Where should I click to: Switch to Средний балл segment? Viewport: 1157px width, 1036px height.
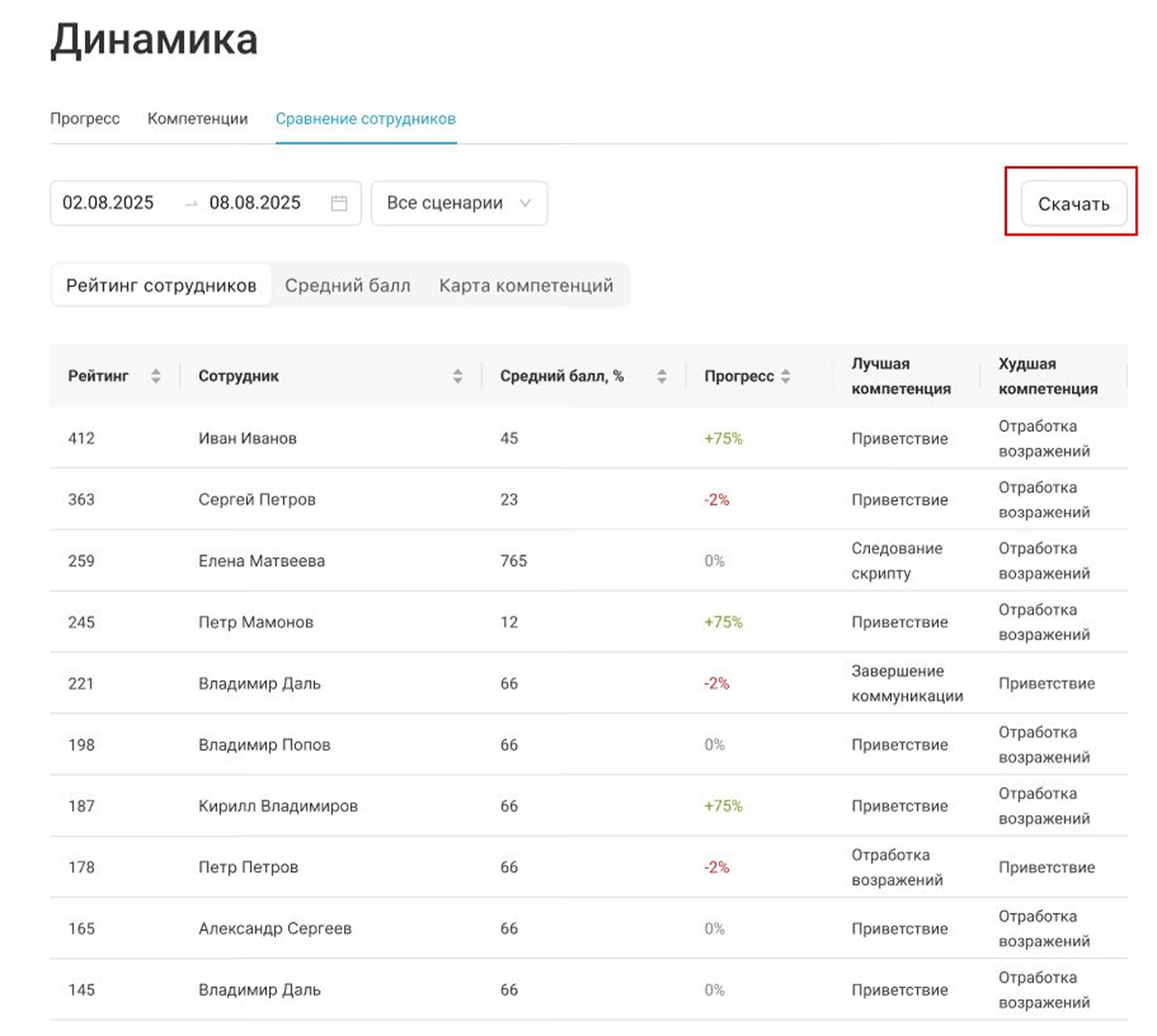click(x=348, y=285)
